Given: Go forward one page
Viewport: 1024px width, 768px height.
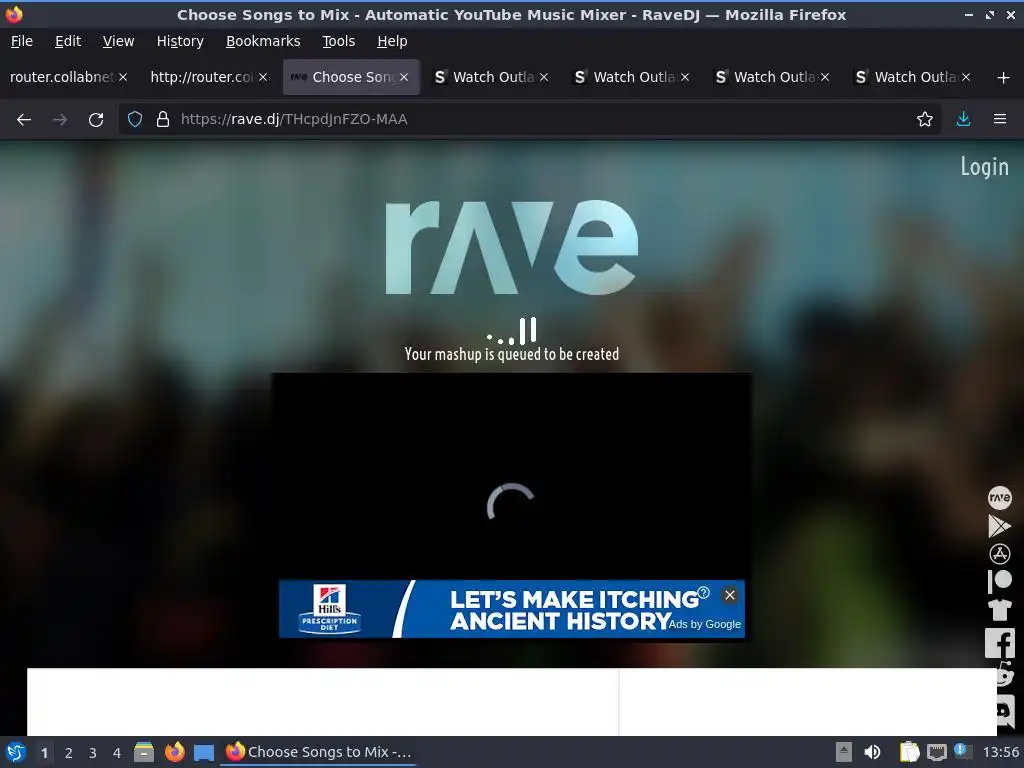Looking at the screenshot, I should [x=60, y=120].
